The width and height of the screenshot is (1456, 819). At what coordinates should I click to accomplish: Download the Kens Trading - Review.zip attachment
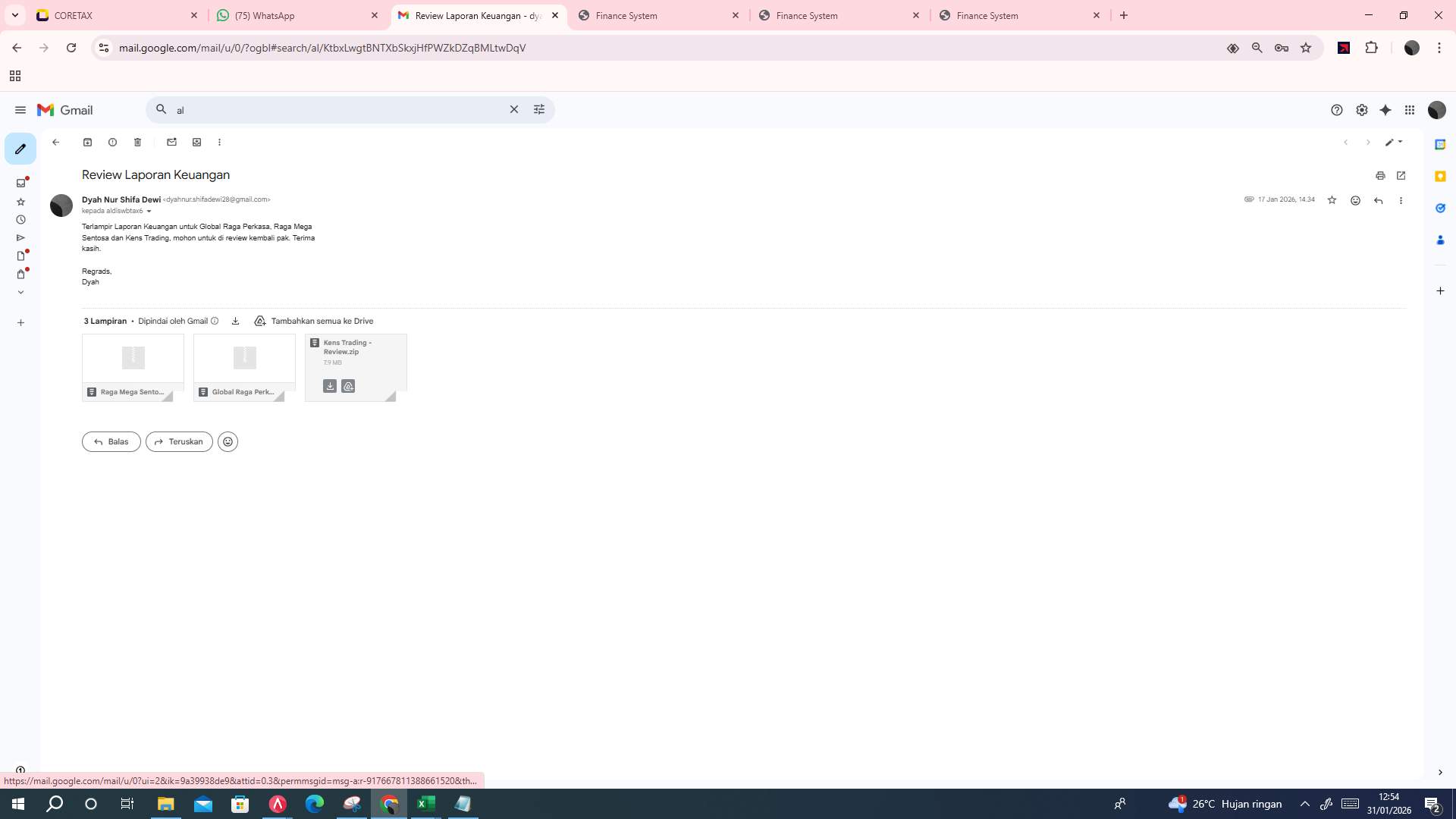click(330, 386)
